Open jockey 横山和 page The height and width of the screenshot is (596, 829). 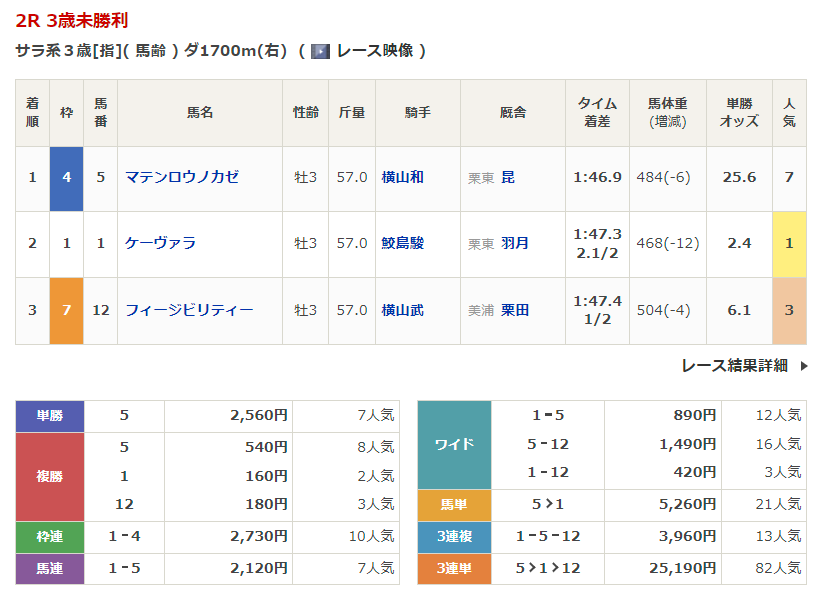(x=402, y=177)
